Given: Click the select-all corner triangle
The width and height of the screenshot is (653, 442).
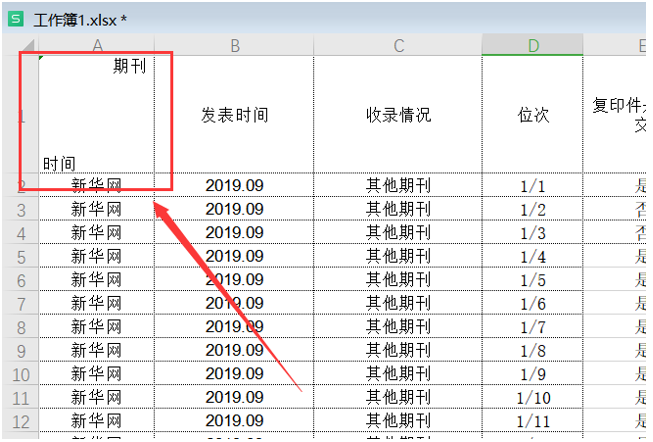Looking at the screenshot, I should pyautogui.click(x=27, y=46).
